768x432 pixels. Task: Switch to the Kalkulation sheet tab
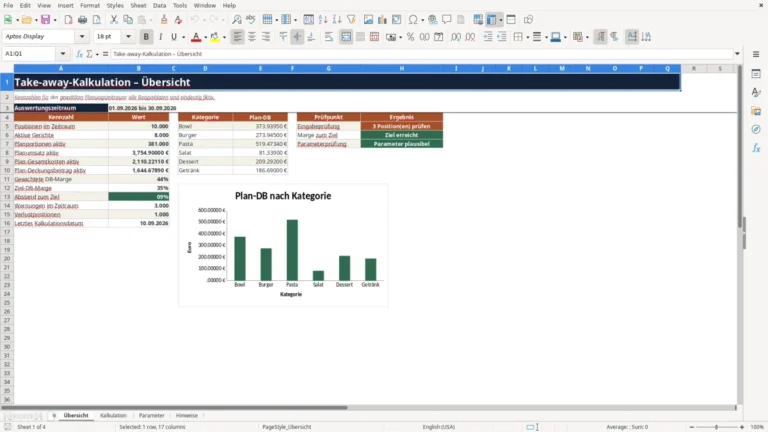(x=113, y=415)
